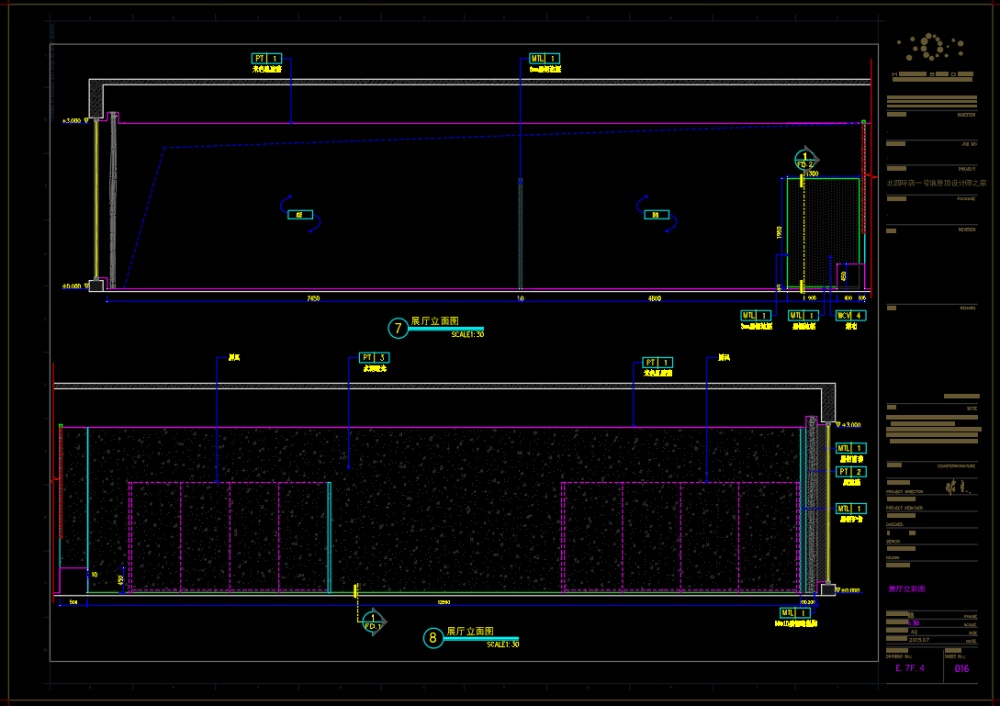
Task: Select the PT 2 tag on right side
Action: click(851, 471)
